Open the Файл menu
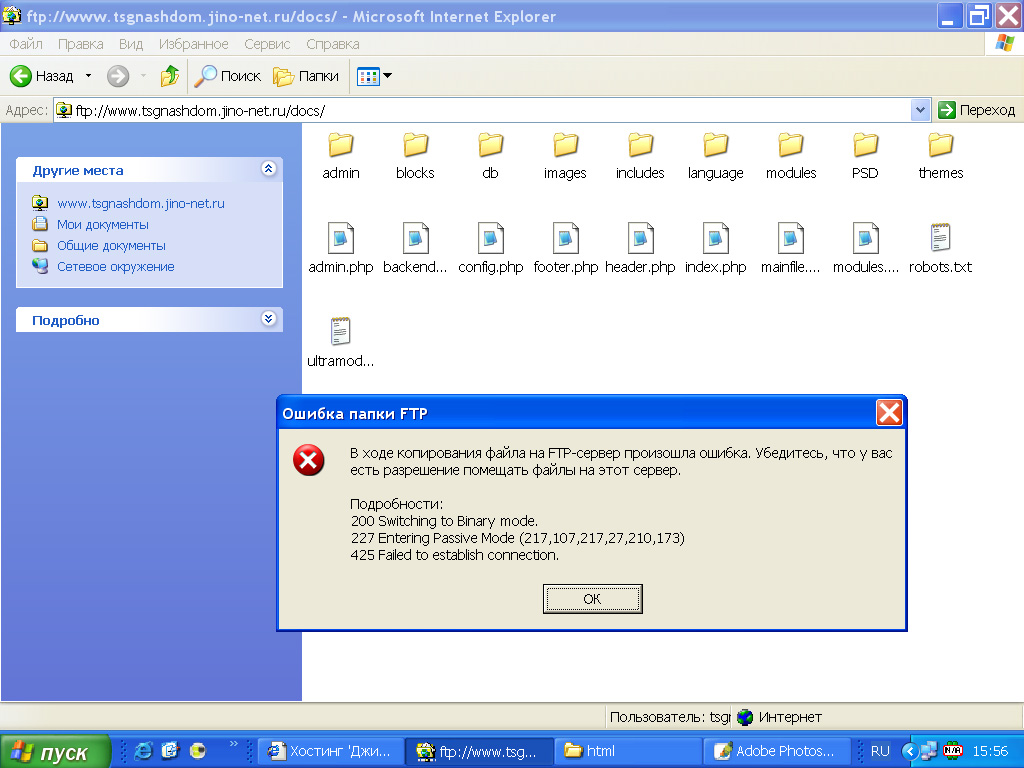 coord(26,44)
